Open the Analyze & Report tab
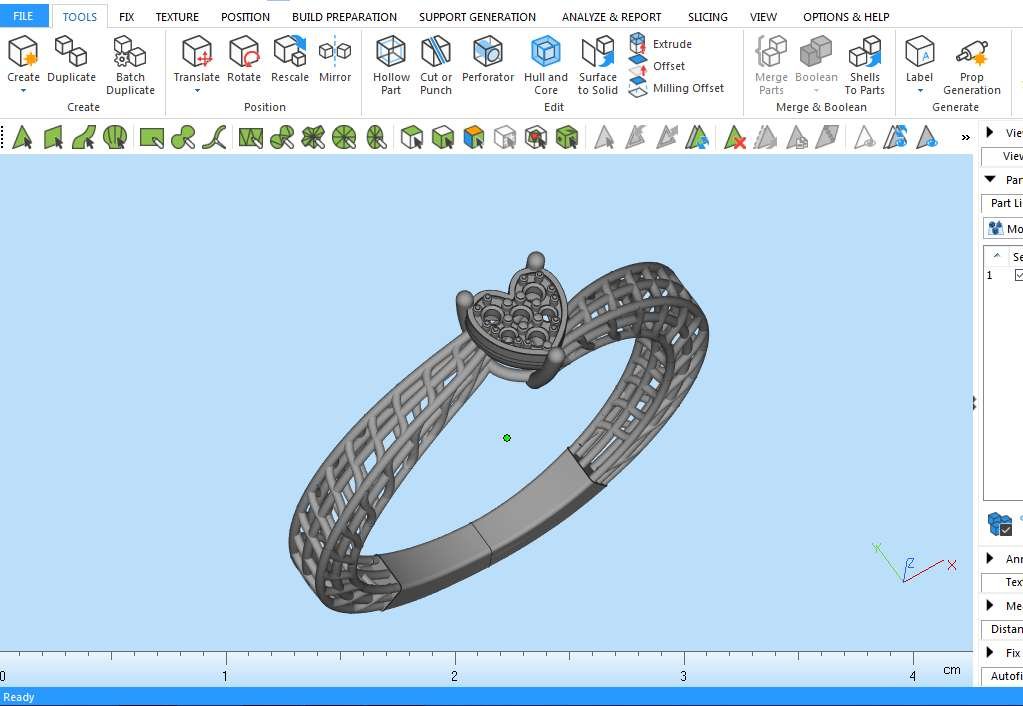 (x=611, y=17)
